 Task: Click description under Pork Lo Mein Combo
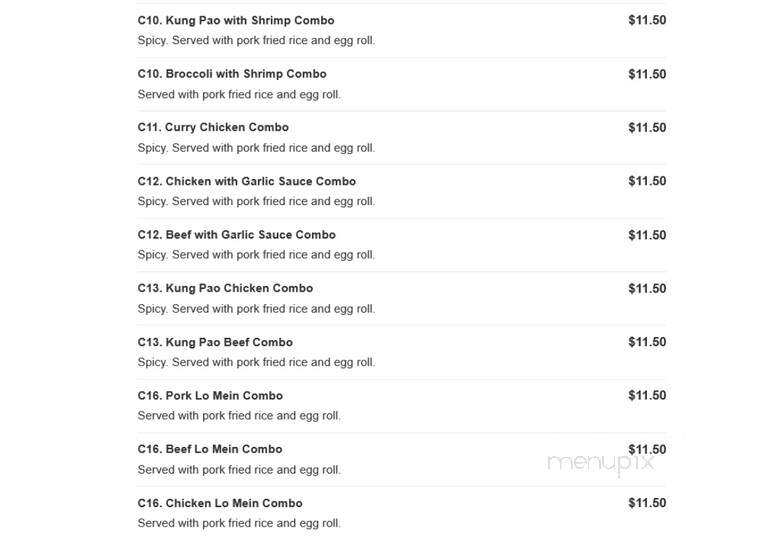[239, 416]
